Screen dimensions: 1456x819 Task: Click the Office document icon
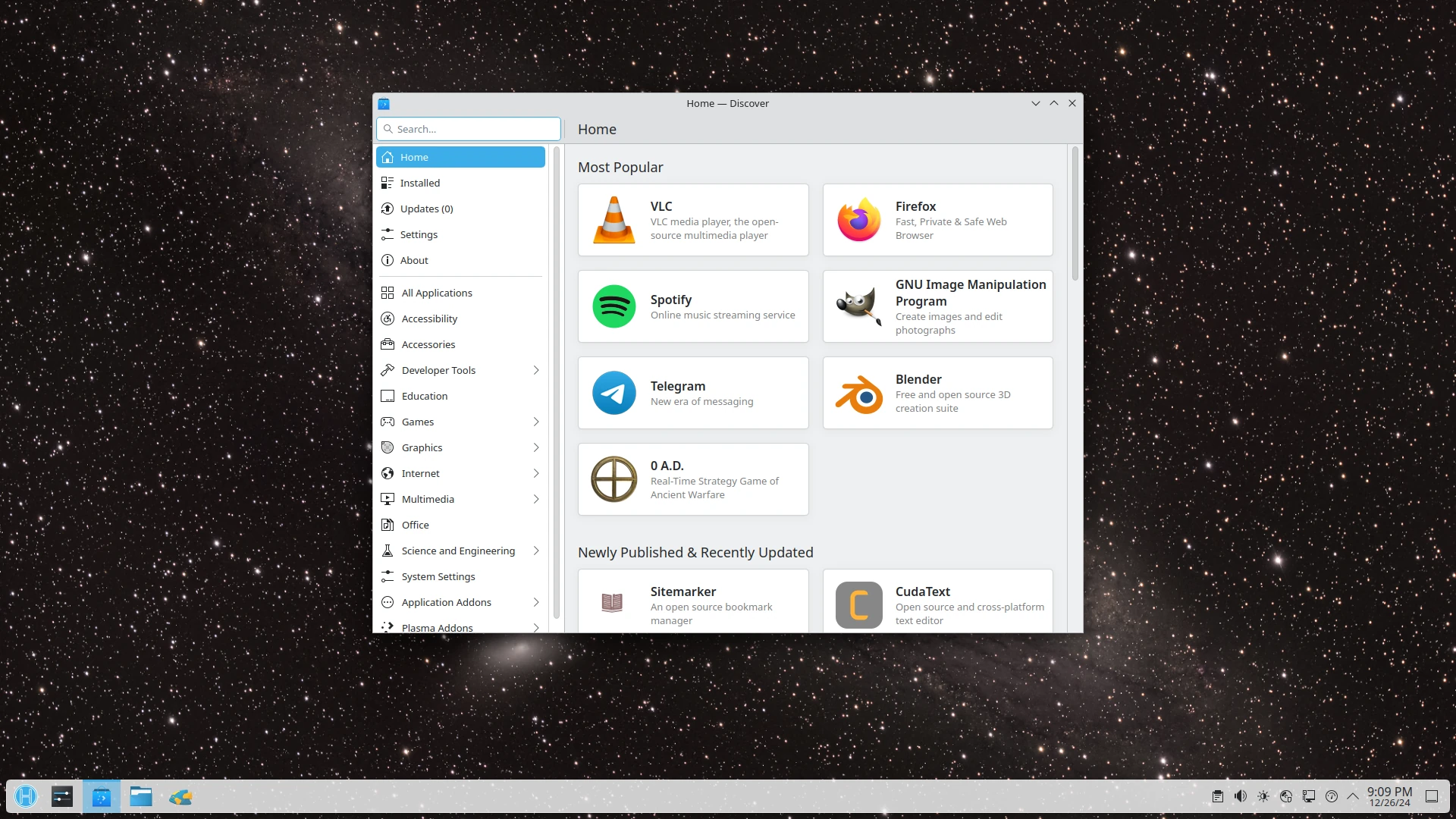point(388,525)
